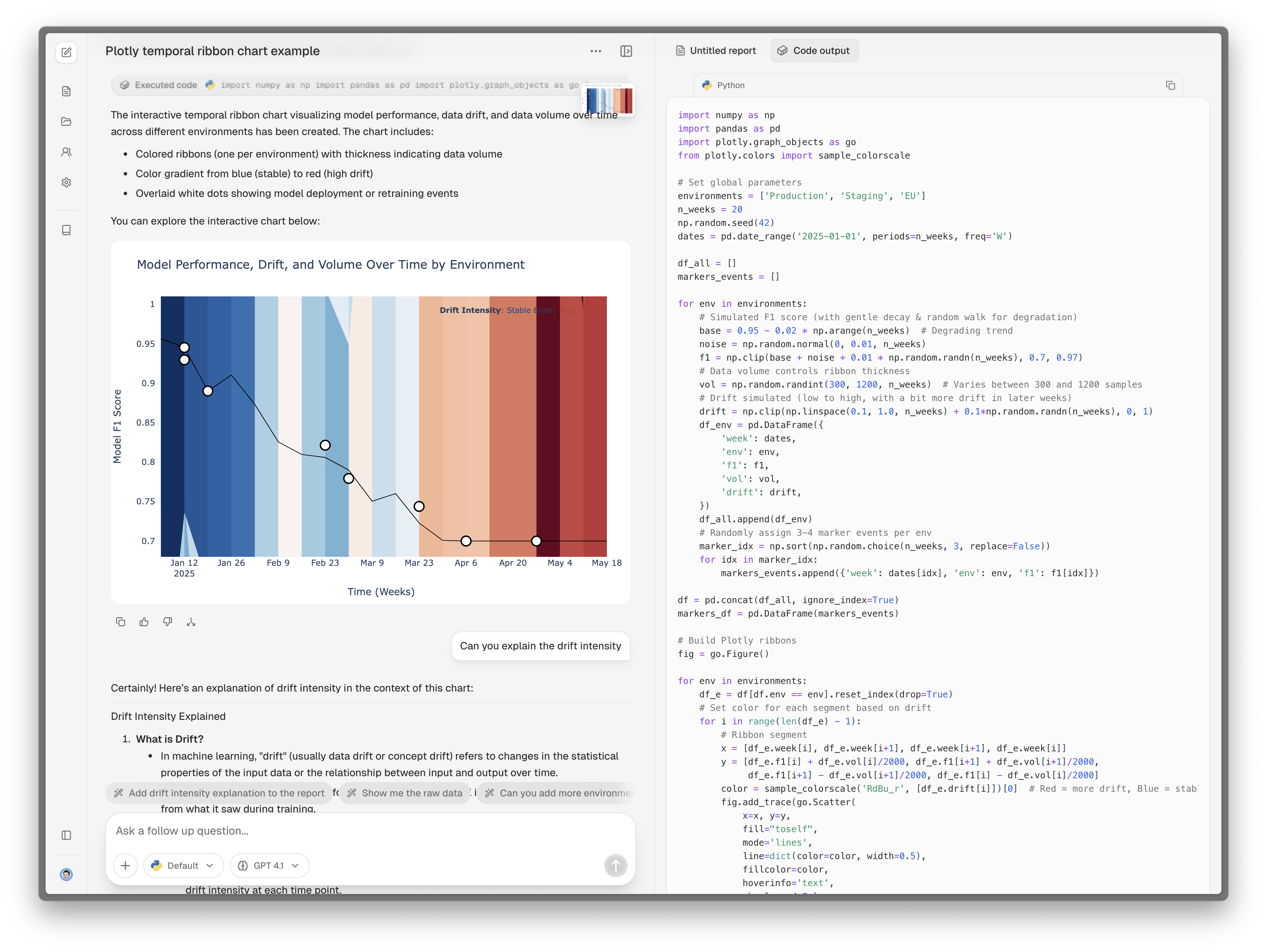The image size is (1267, 952).
Task: Click the 'fig = go.Figure()' code line
Action: [723, 654]
